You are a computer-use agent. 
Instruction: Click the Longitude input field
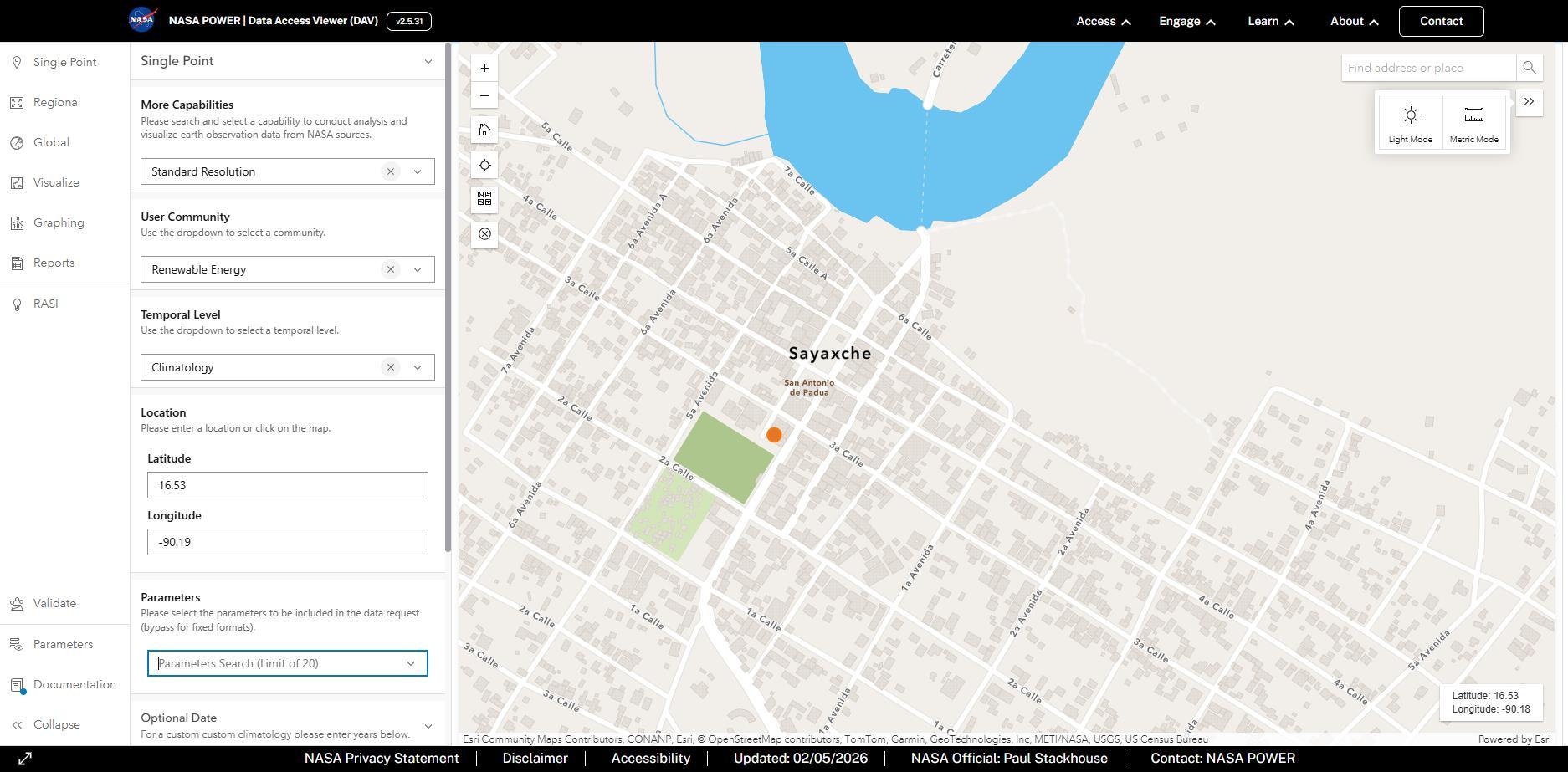(x=288, y=542)
